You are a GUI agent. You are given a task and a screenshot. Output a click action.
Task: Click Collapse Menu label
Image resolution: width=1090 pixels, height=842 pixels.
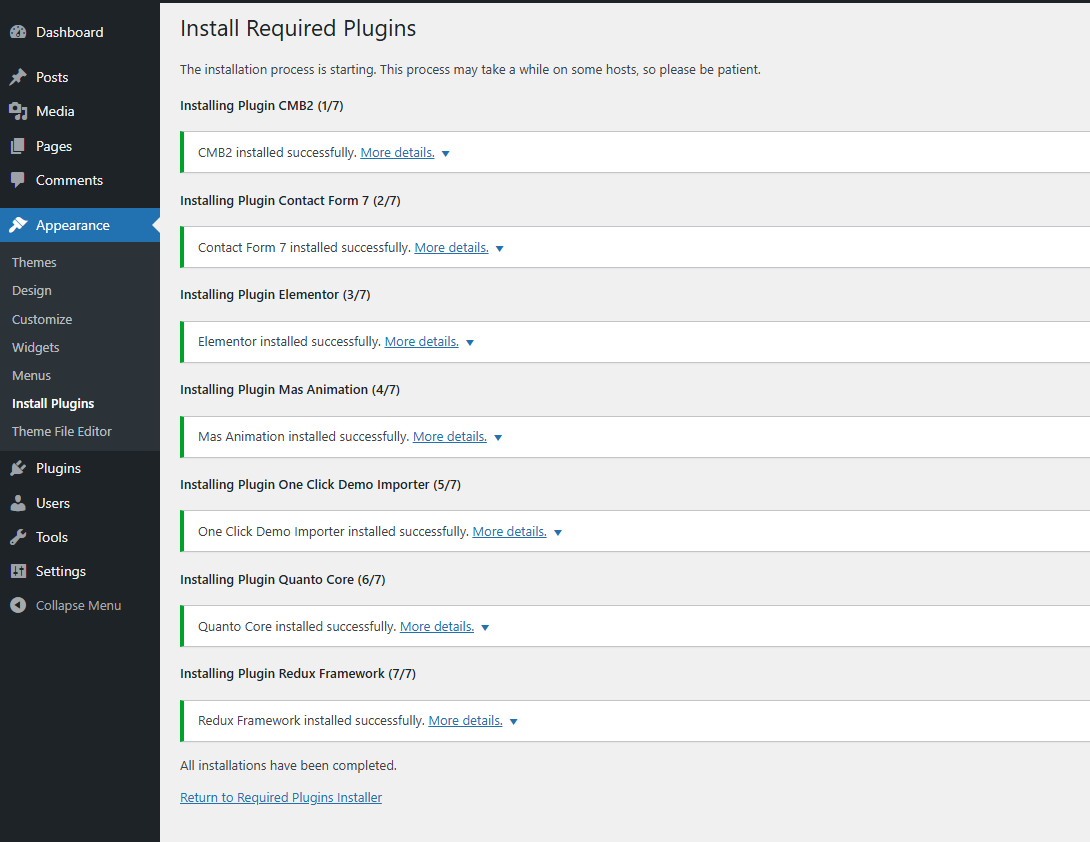[x=79, y=606]
